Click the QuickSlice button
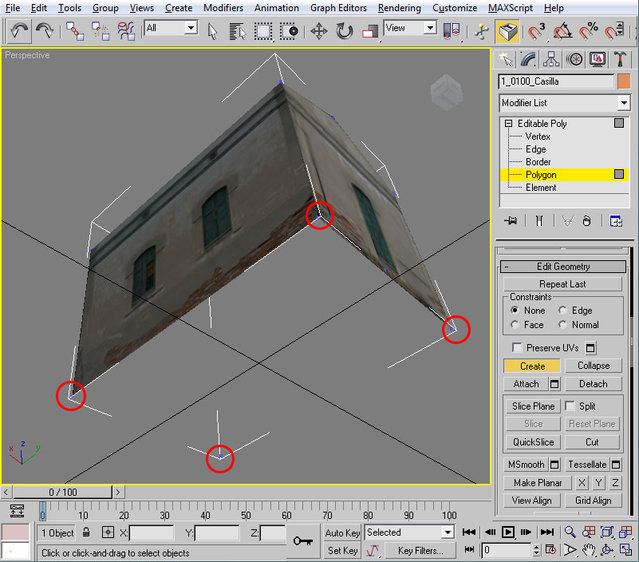 533,442
